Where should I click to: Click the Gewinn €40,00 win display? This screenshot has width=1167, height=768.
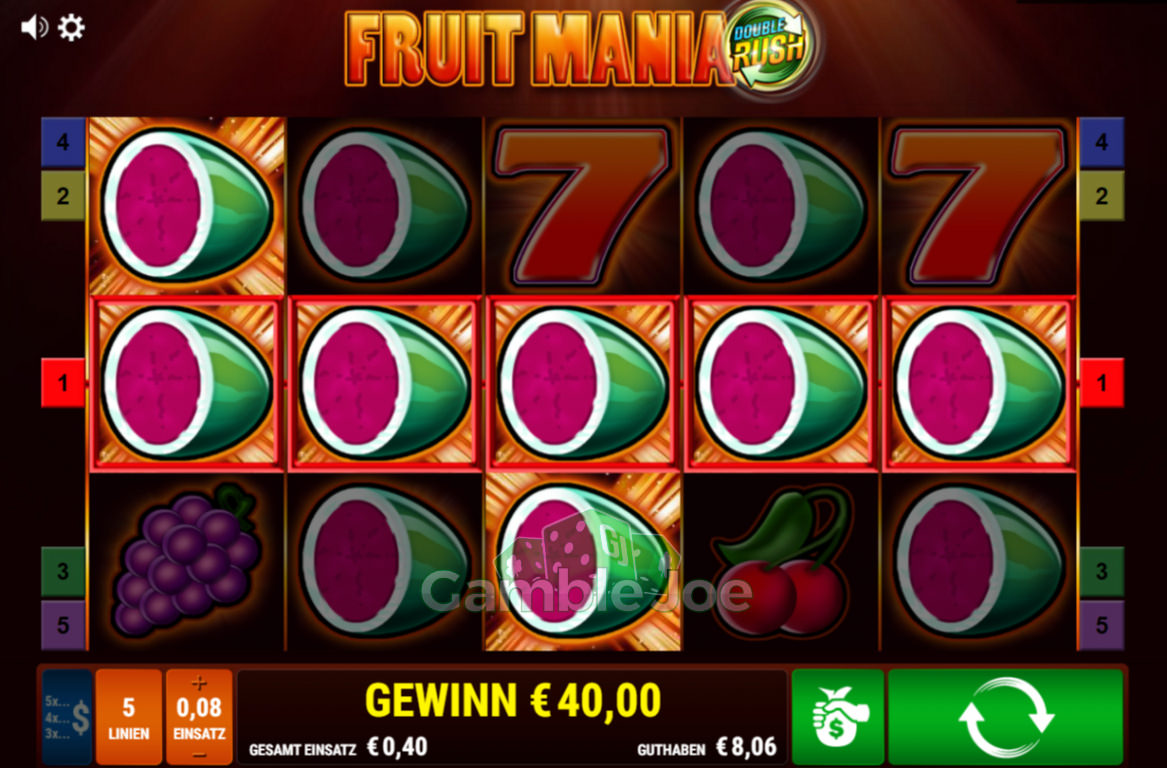coord(513,700)
